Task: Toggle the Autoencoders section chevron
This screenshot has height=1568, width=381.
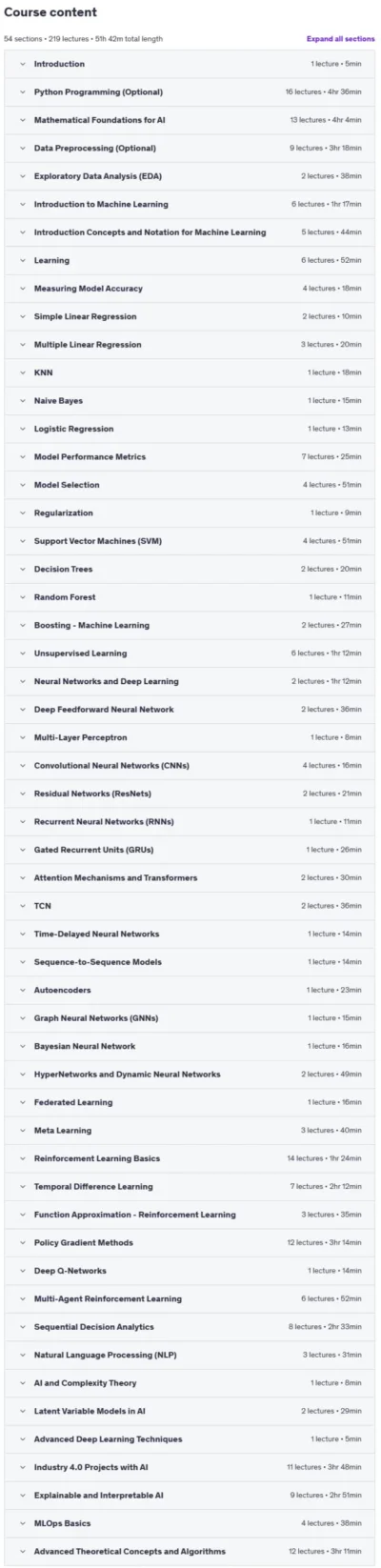Action: (x=23, y=990)
